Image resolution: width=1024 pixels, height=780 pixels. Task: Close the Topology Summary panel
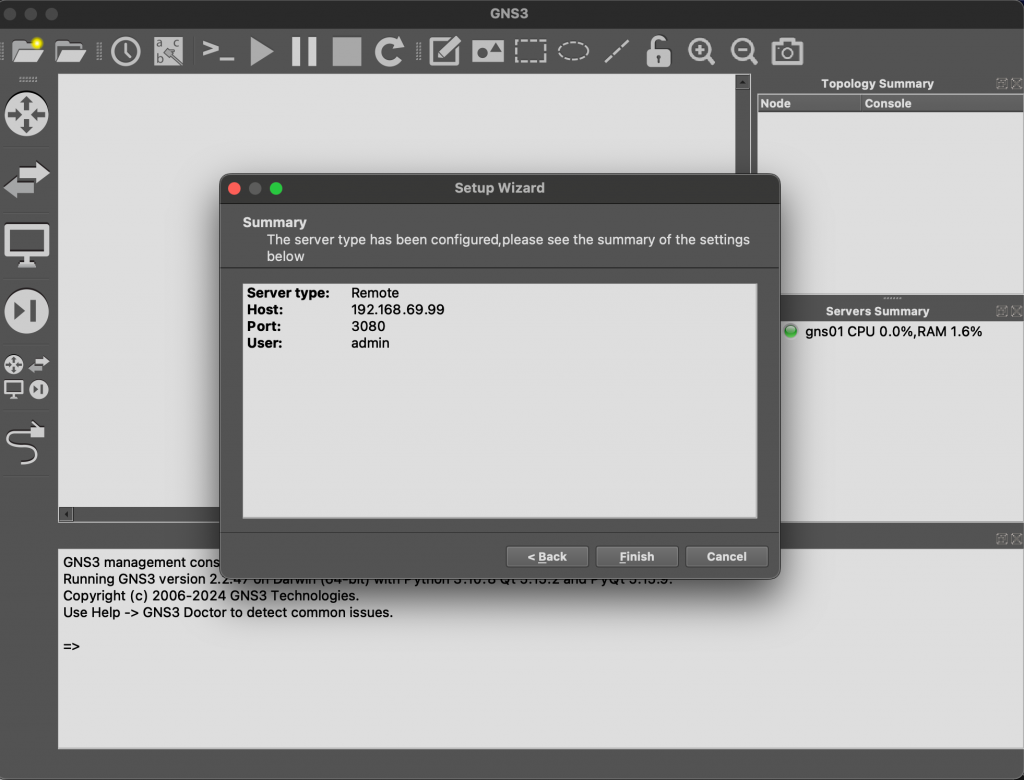pos(1016,84)
